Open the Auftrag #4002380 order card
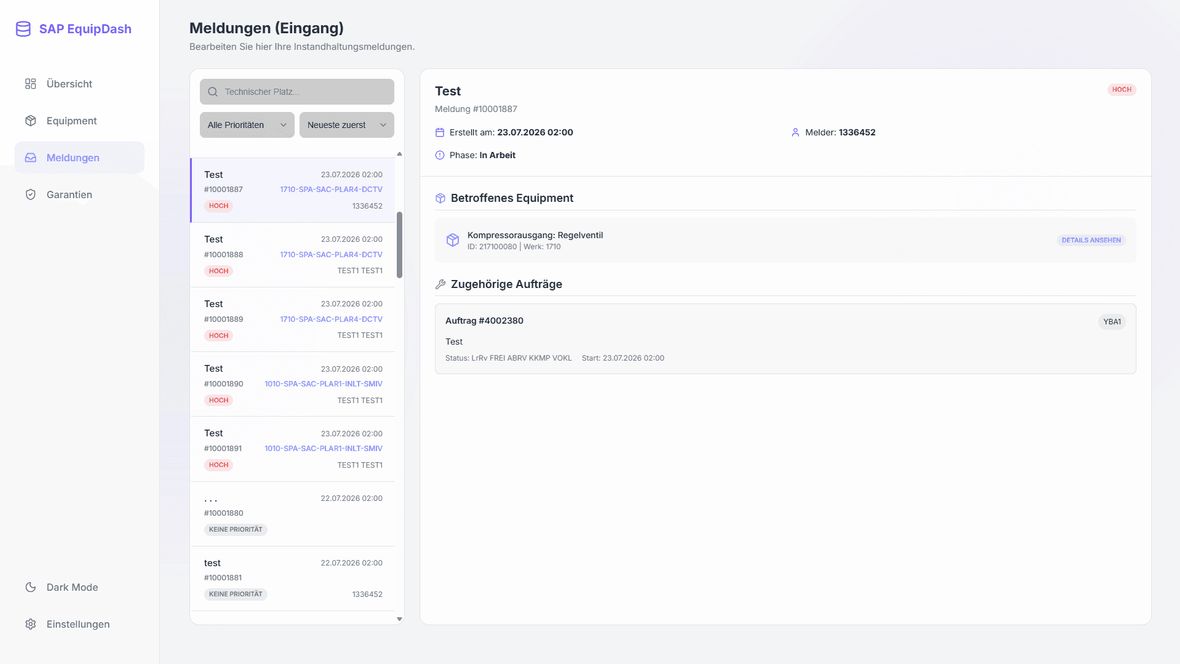 click(785, 339)
